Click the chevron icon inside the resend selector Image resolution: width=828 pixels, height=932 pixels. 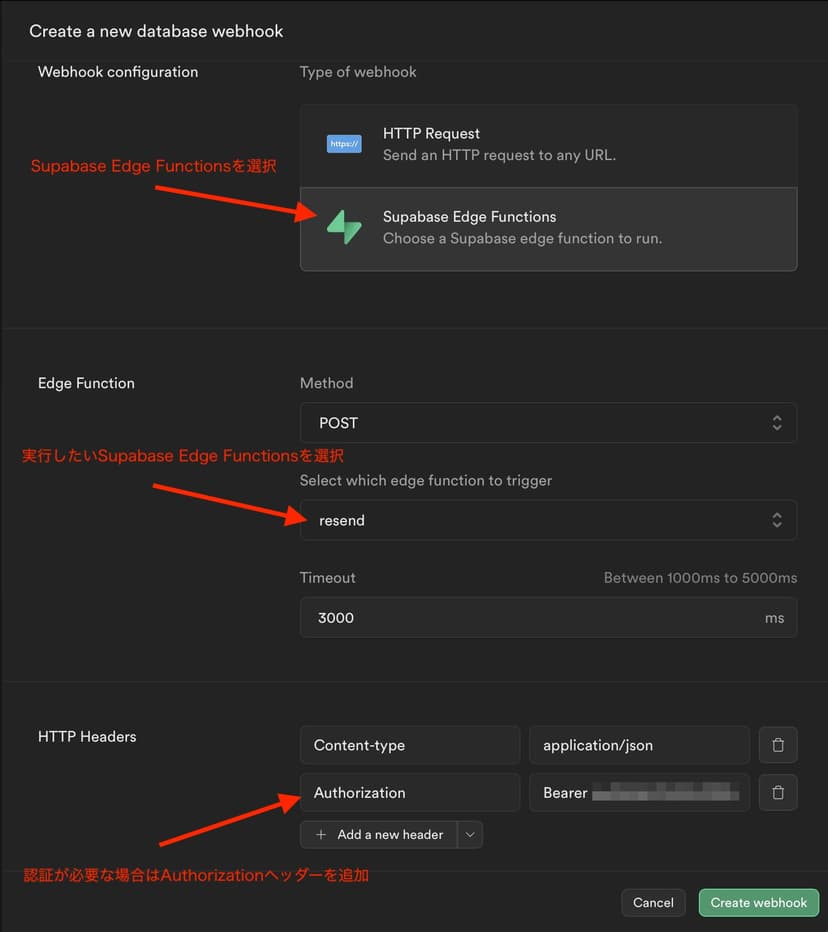[777, 519]
